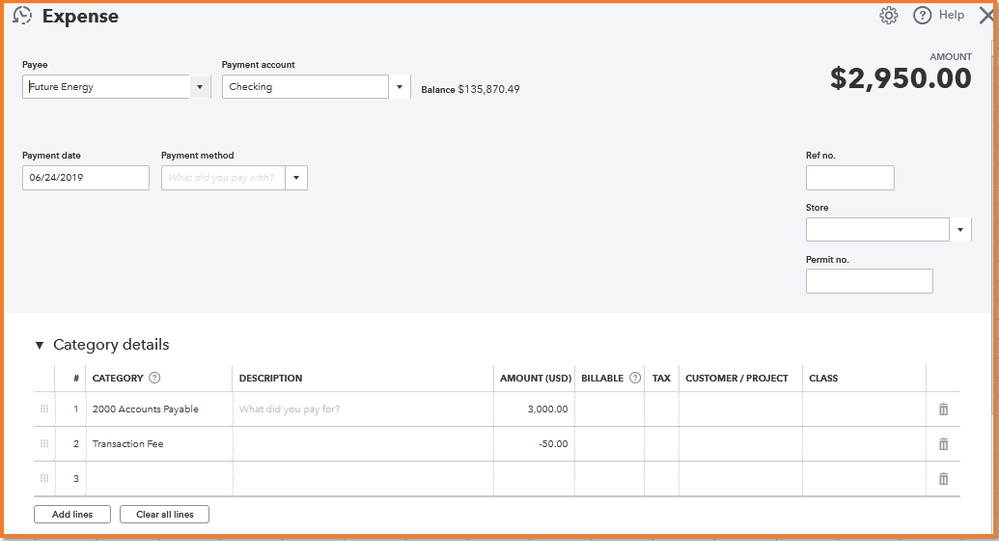Delete line 1 with trash icon
This screenshot has height=541, width=999.
point(943,409)
